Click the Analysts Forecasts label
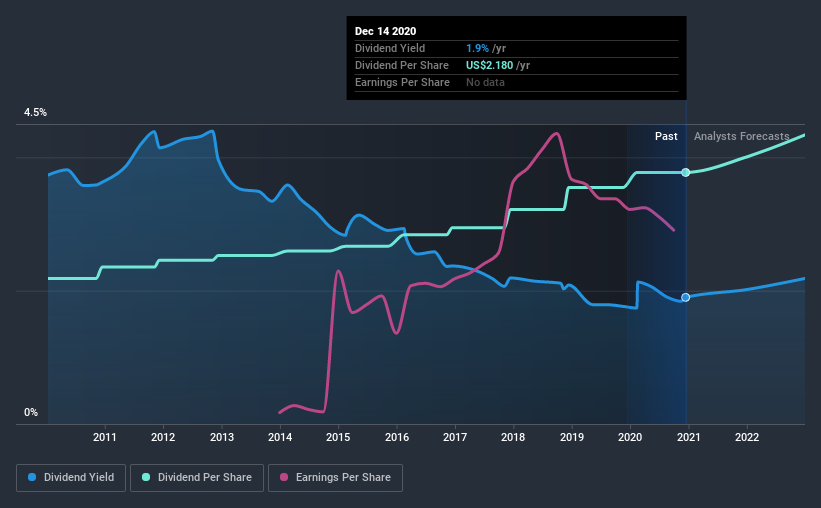The width and height of the screenshot is (821, 508). pyautogui.click(x=741, y=136)
